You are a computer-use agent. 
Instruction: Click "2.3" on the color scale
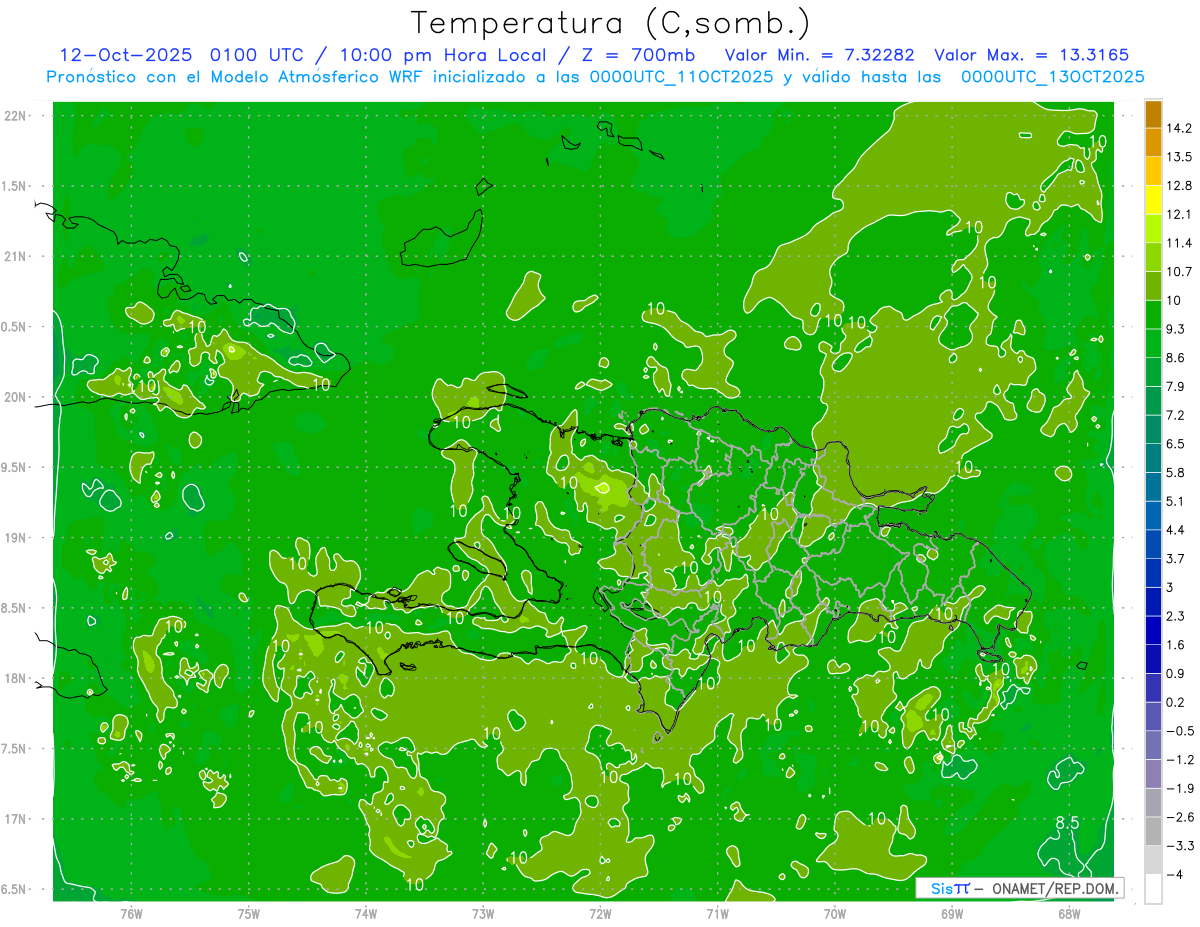pos(1176,616)
